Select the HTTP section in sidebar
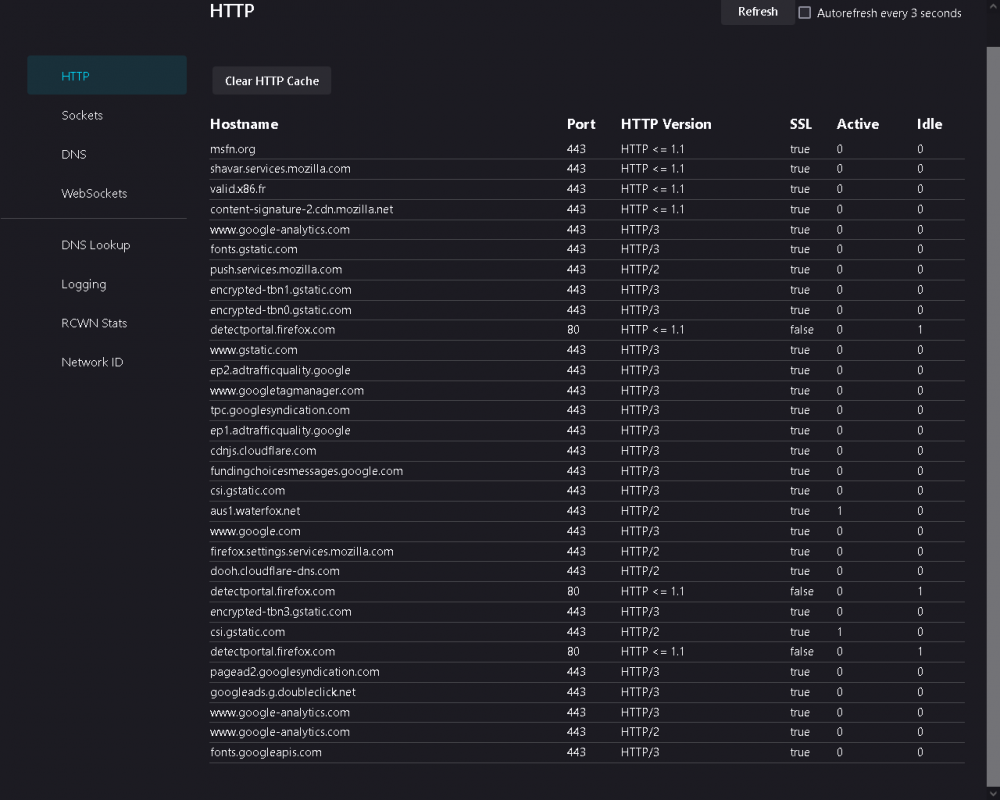Image resolution: width=1000 pixels, height=800 pixels. tap(106, 76)
